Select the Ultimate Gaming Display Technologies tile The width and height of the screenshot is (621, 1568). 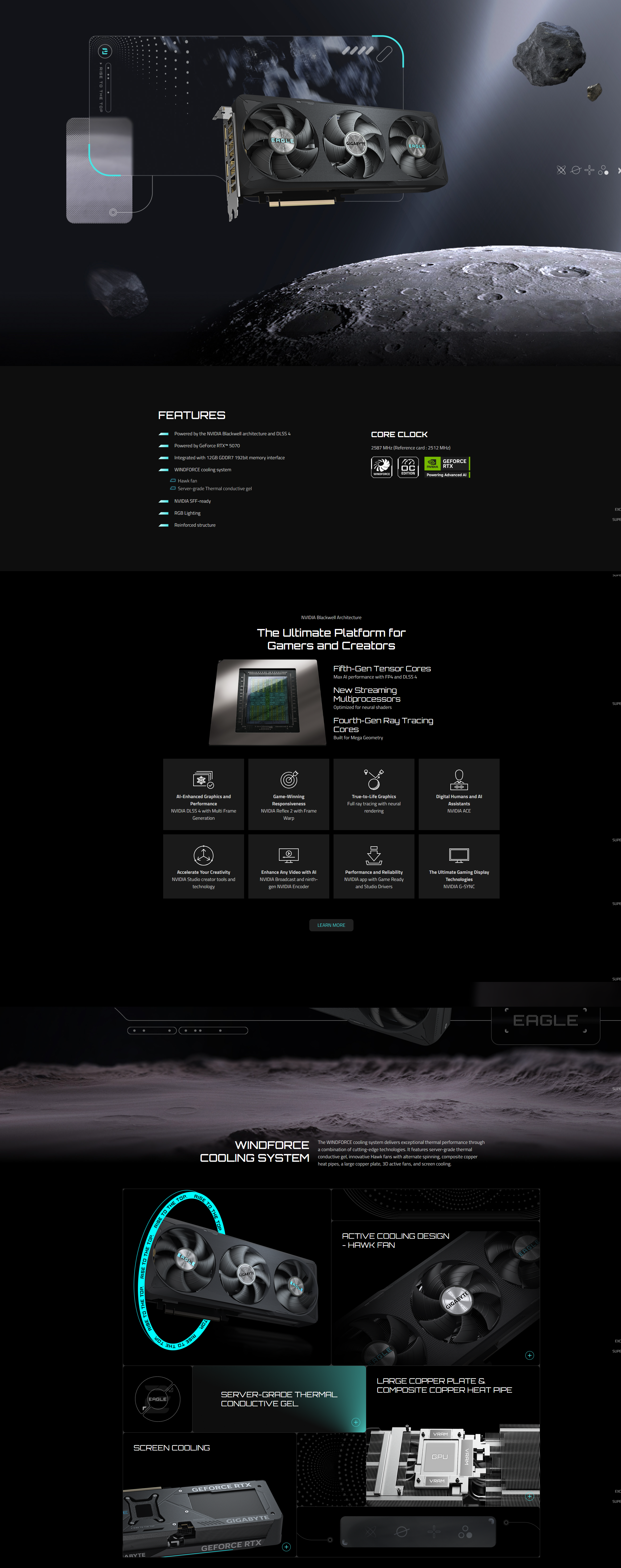coord(459,866)
